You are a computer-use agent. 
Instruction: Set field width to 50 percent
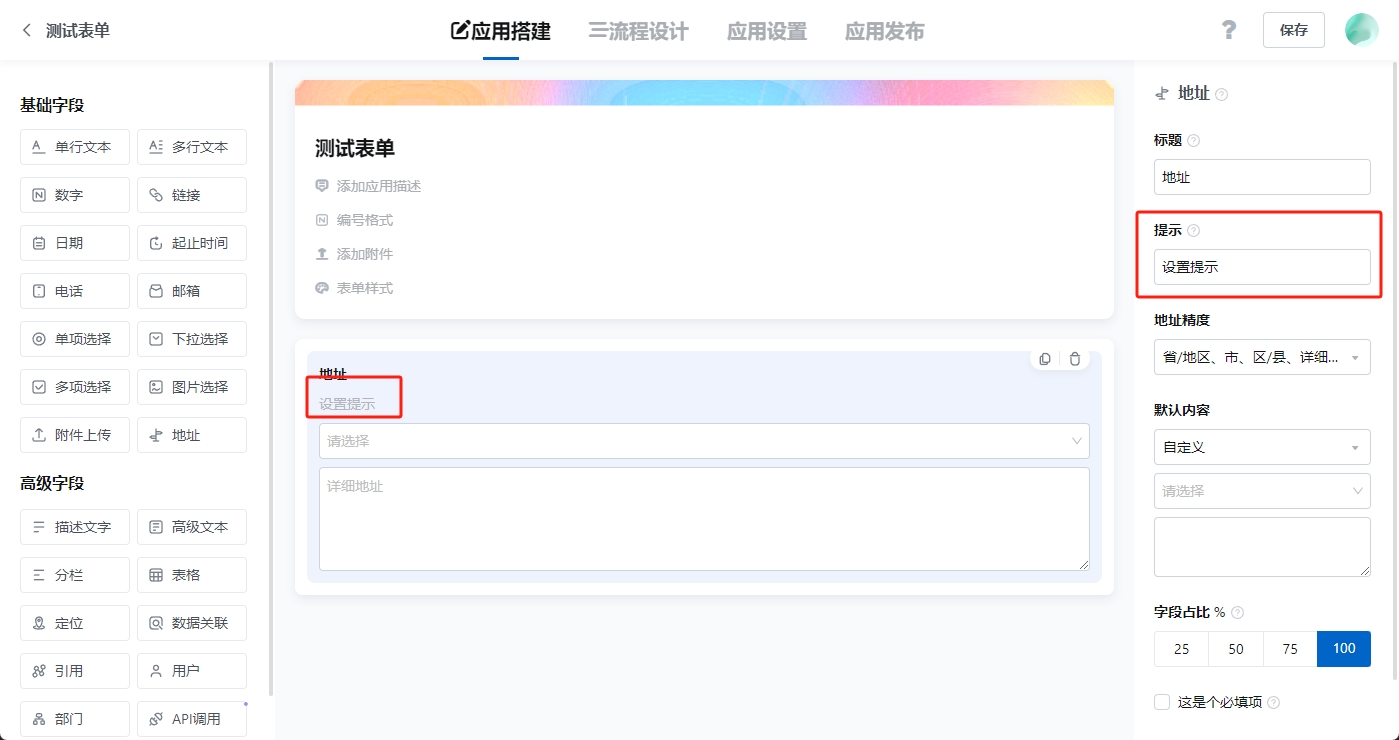[1236, 649]
